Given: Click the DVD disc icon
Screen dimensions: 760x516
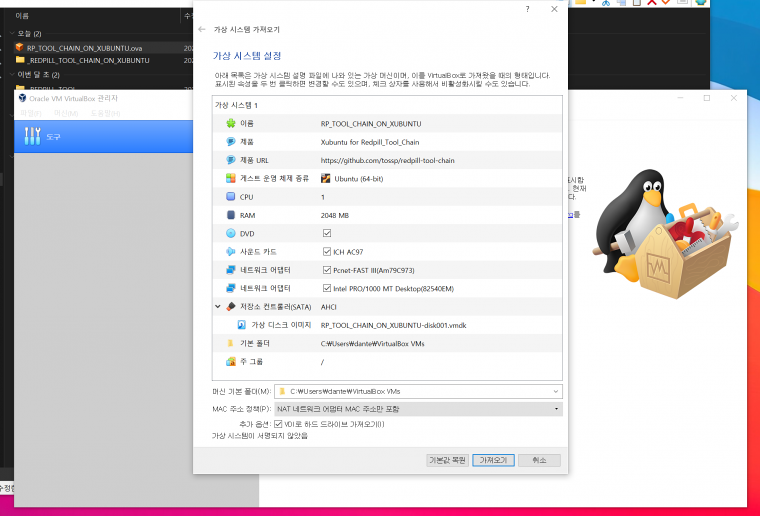Looking at the screenshot, I should (x=231, y=233).
